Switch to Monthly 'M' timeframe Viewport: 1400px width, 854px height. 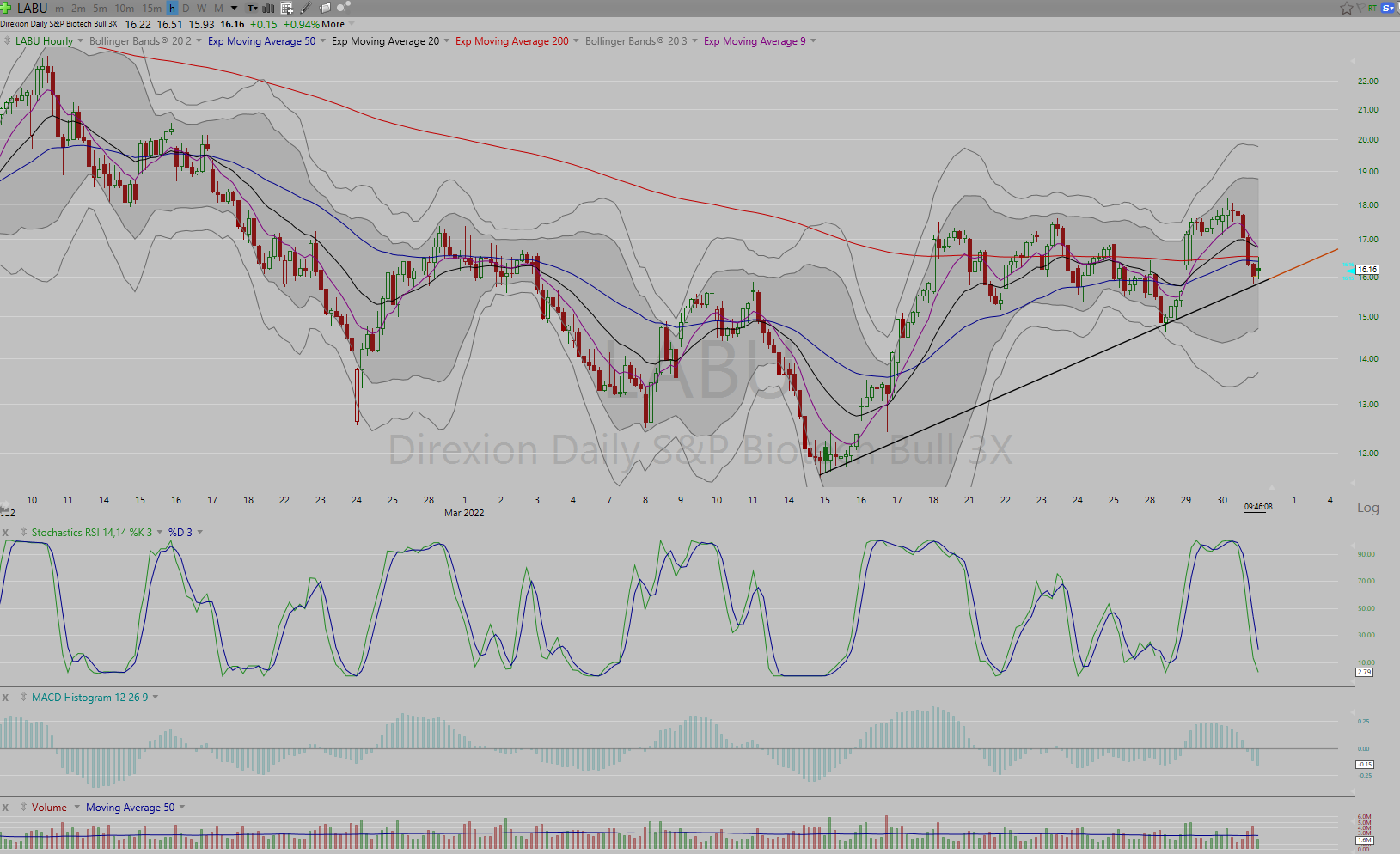click(218, 9)
